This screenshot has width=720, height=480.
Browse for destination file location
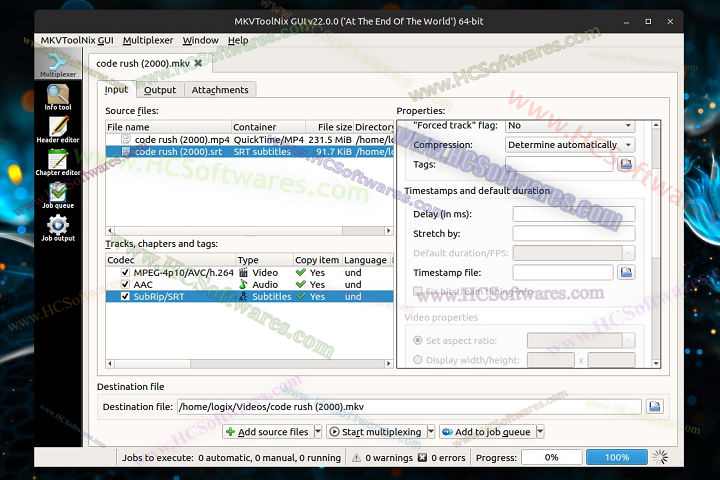coord(654,407)
